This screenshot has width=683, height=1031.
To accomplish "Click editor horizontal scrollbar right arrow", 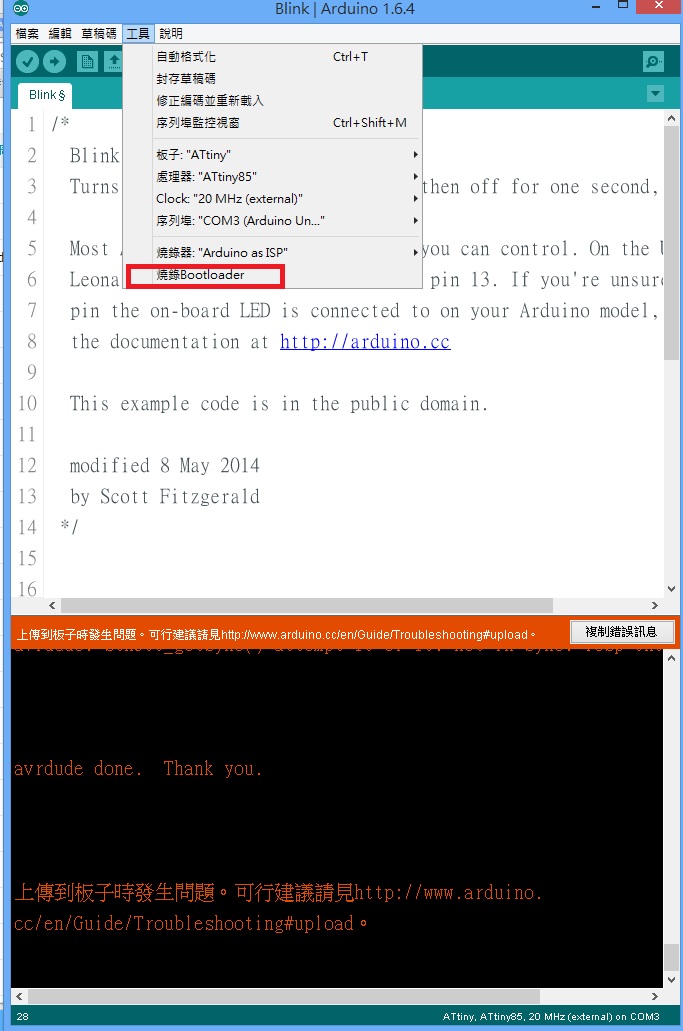I will (x=655, y=606).
